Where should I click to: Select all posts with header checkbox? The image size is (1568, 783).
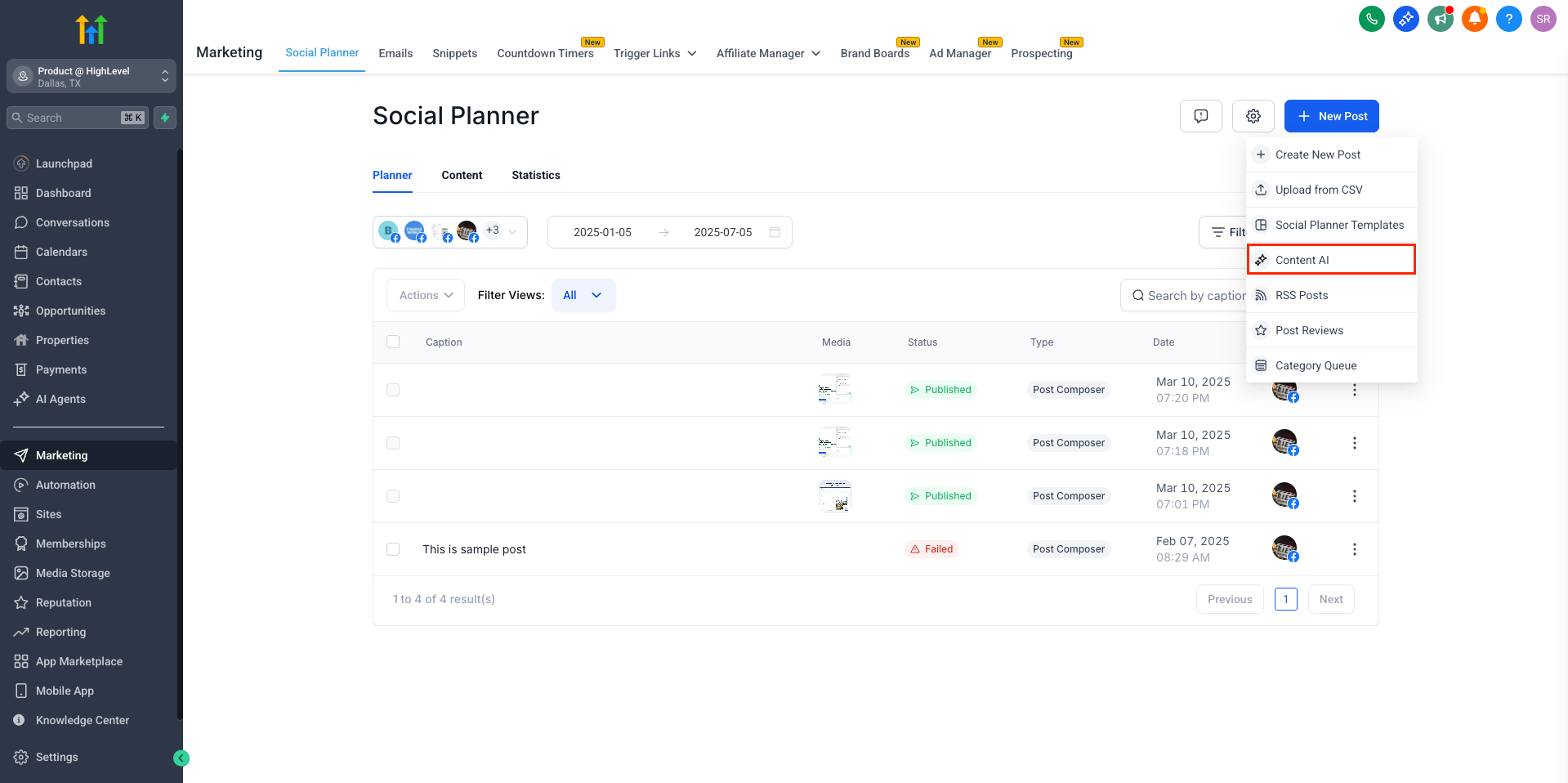(393, 342)
